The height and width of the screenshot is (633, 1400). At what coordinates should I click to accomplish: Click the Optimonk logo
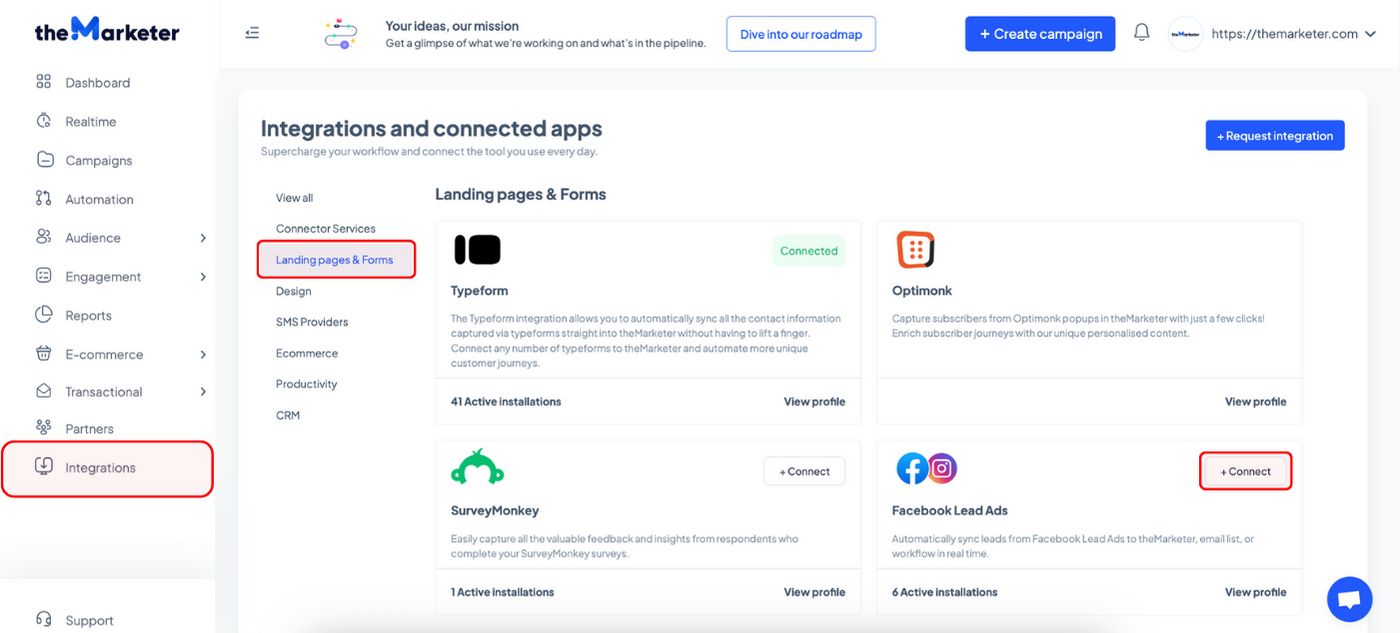915,250
